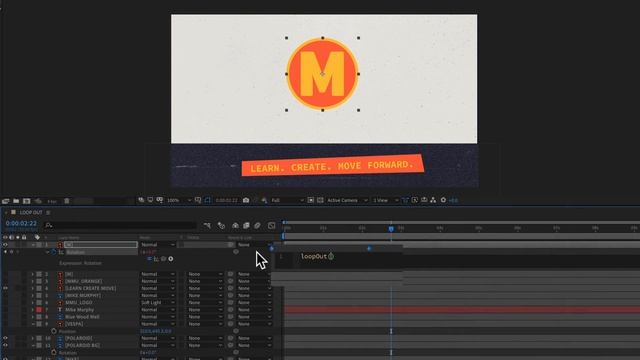Open the Full resolution dropdown
640x360 pixels.
[287, 200]
